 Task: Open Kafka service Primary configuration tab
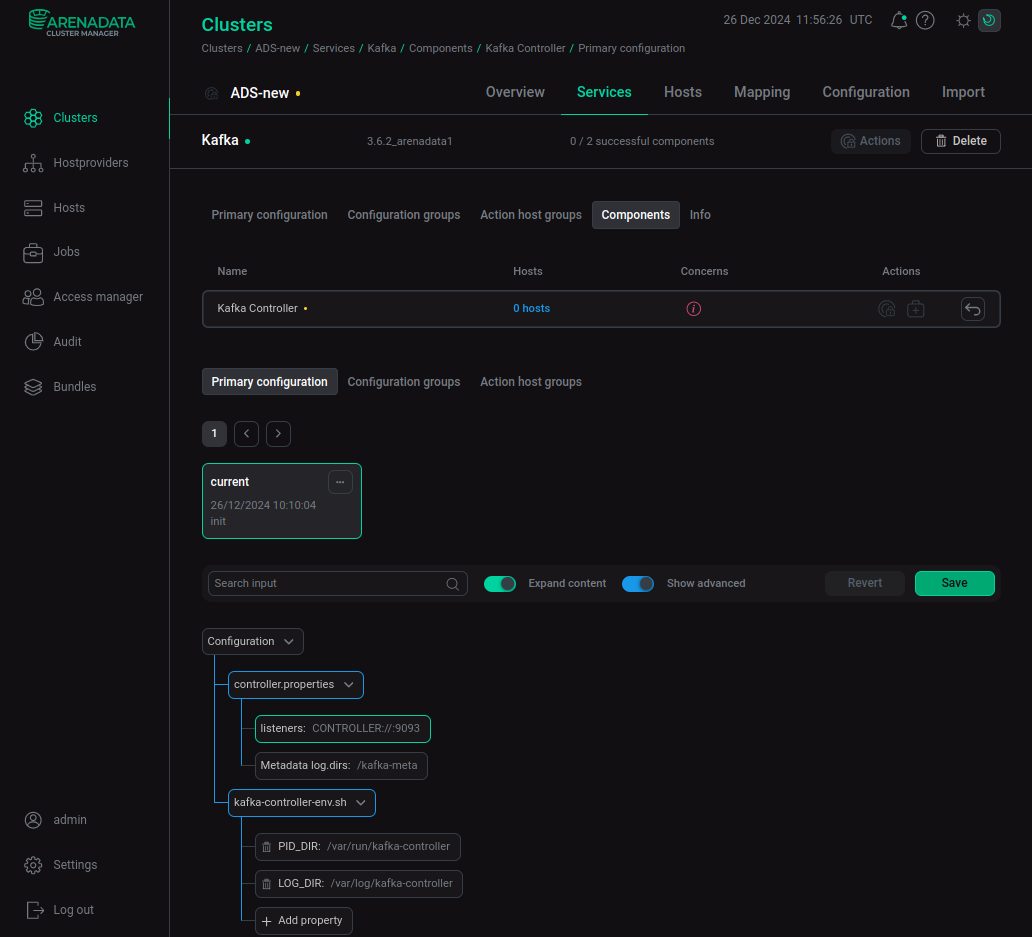tap(269, 215)
